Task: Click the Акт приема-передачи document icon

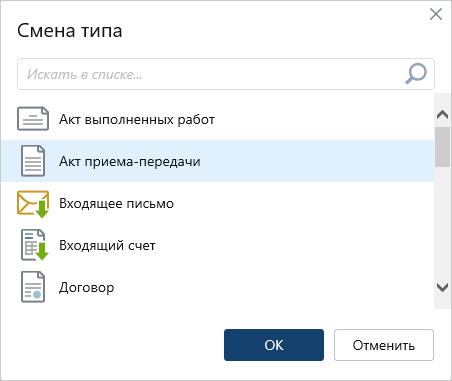Action: coord(33,161)
